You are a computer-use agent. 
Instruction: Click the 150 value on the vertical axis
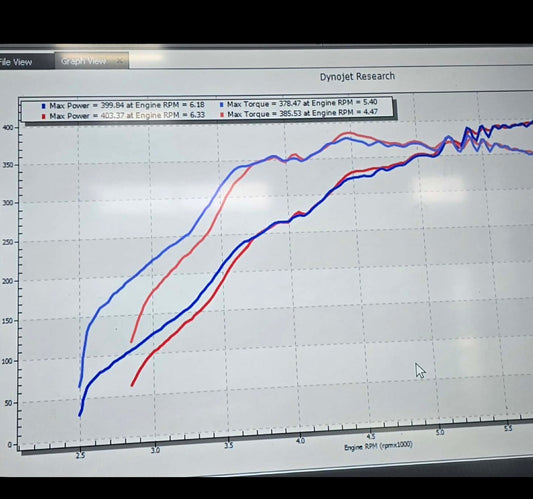[x=7, y=321]
